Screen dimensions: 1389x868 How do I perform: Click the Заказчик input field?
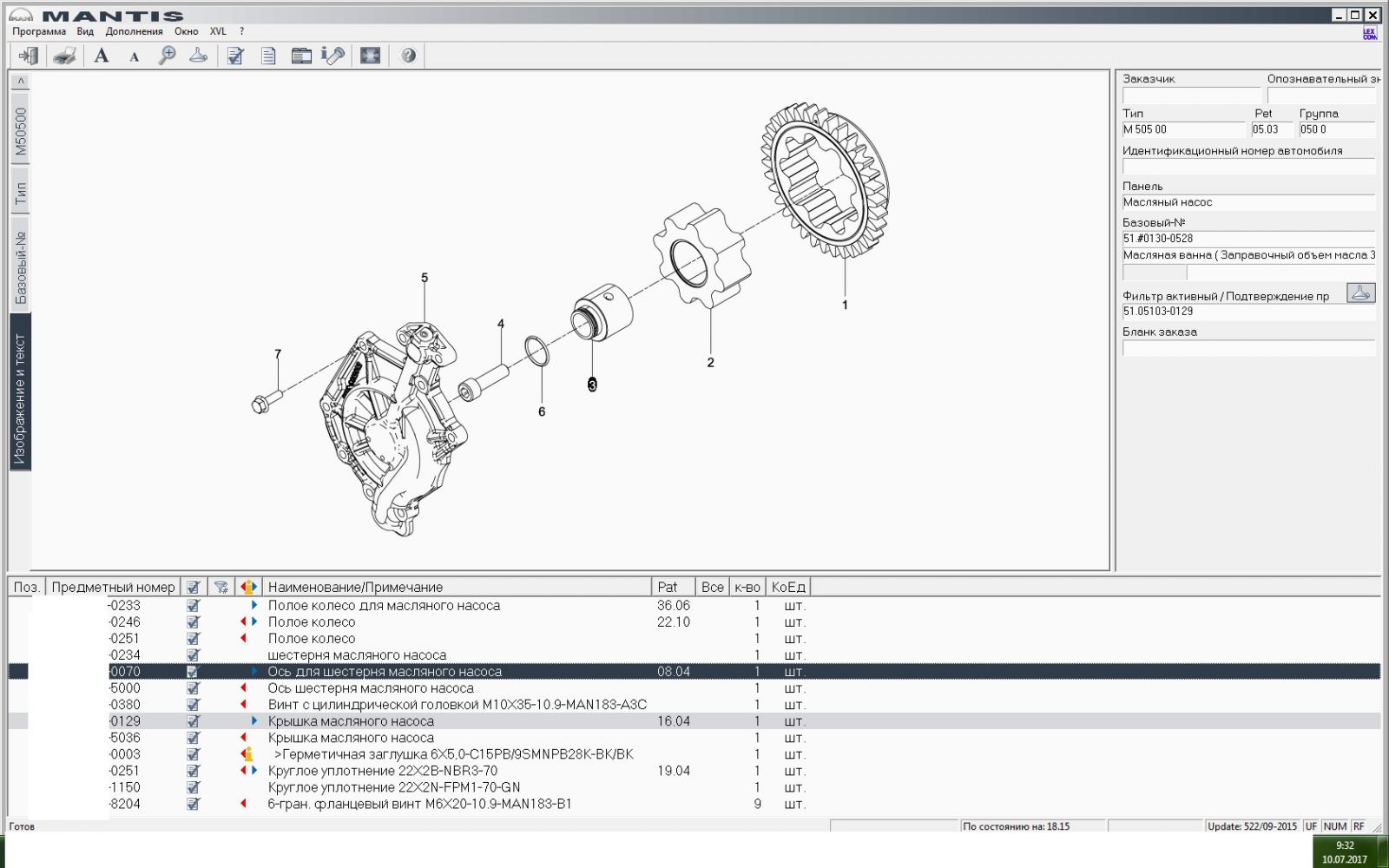pos(1191,95)
